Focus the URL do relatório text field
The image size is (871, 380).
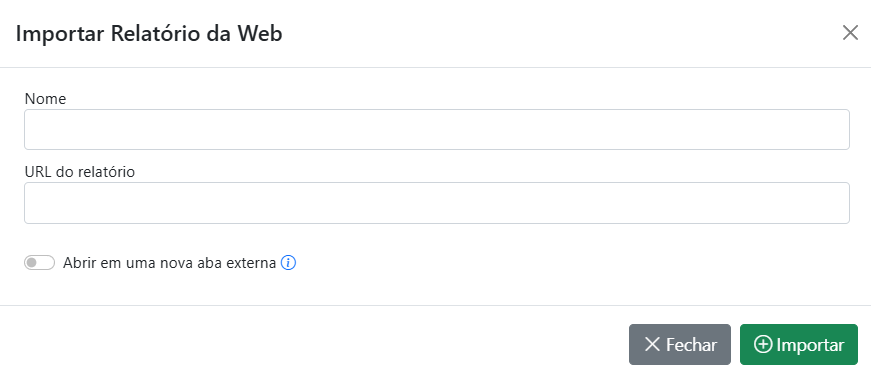tap(437, 203)
